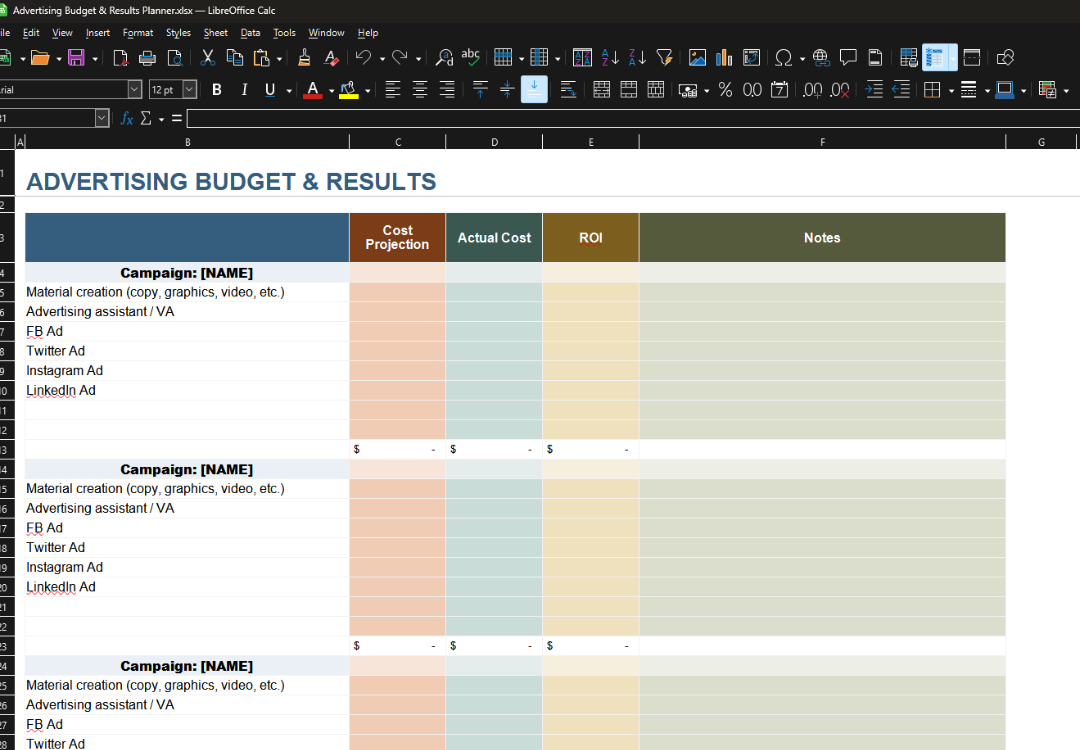The image size is (1080, 750).
Task: Expand the Sum function dropdown arrow
Action: [161, 119]
